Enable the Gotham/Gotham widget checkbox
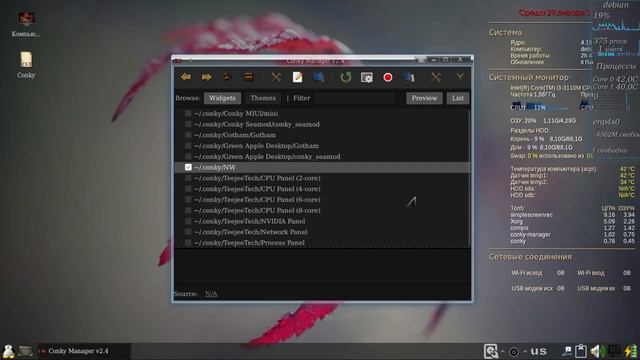This screenshot has width=640, height=360. point(188,135)
